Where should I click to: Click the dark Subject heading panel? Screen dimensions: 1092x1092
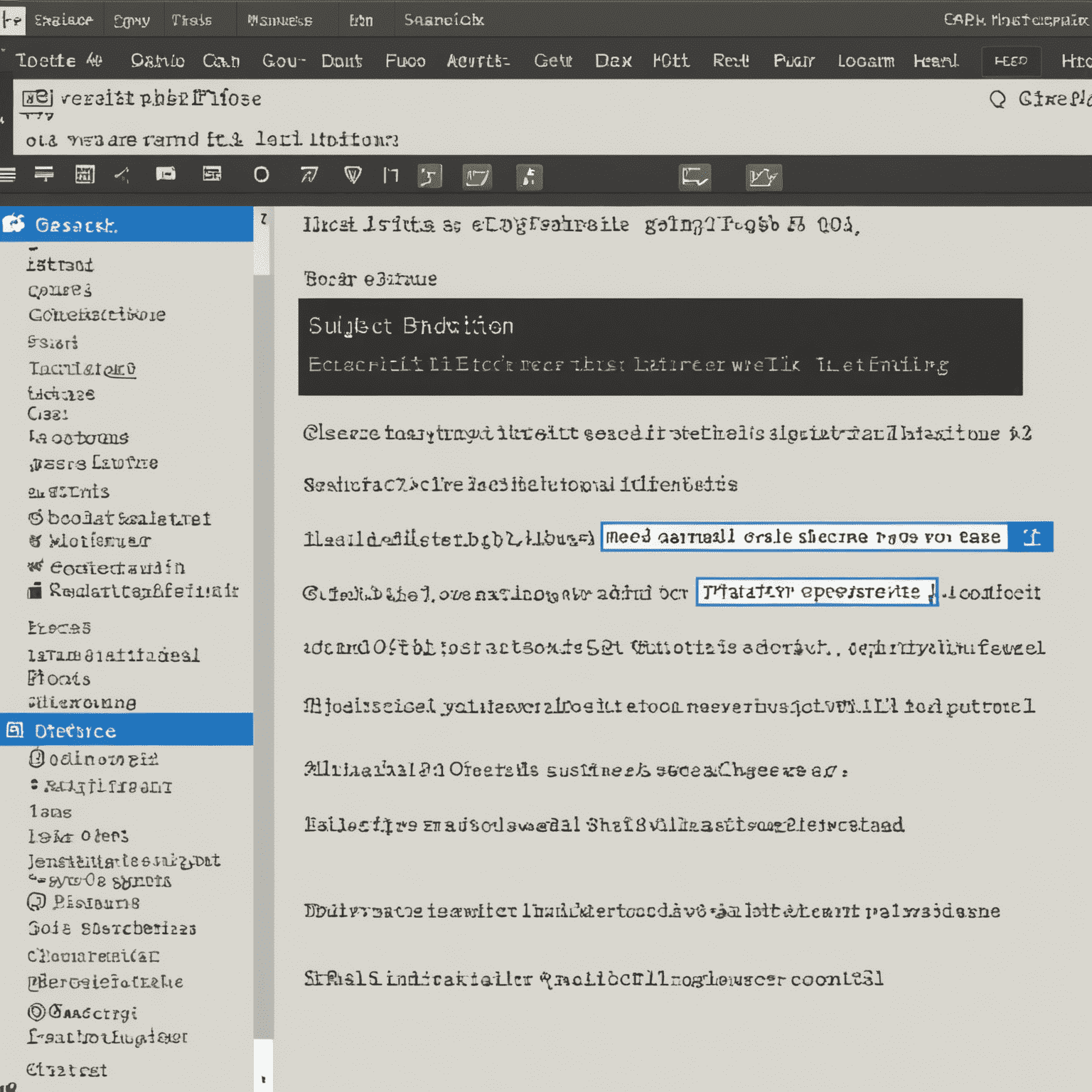pos(660,347)
